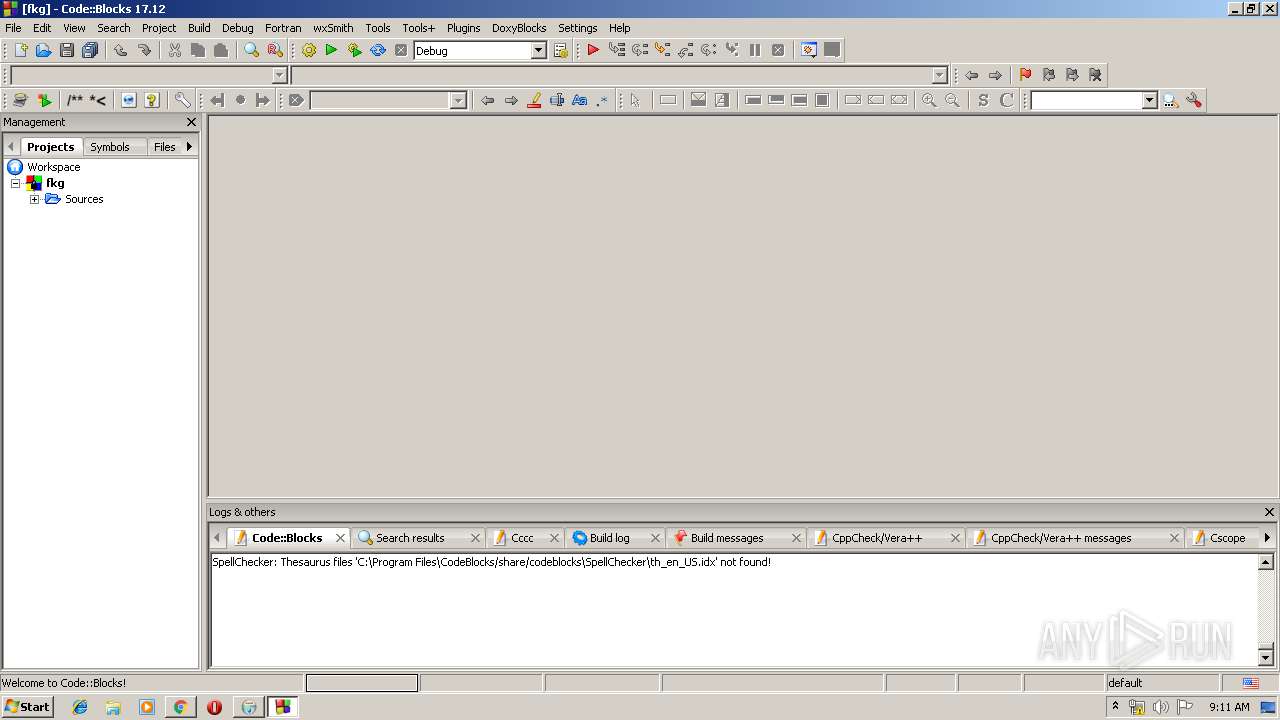Open the ThreadSearch combo box dropdown

tap(1149, 100)
